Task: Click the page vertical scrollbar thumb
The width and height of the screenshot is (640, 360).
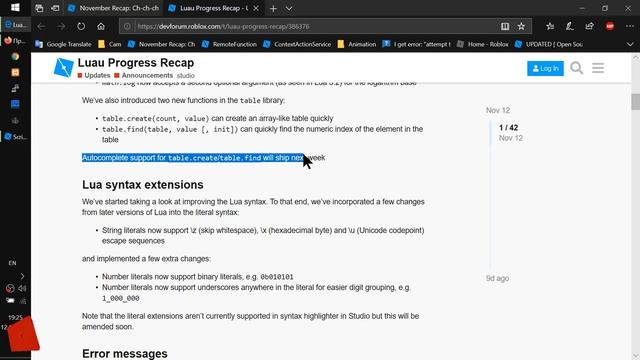Action: coord(636,102)
